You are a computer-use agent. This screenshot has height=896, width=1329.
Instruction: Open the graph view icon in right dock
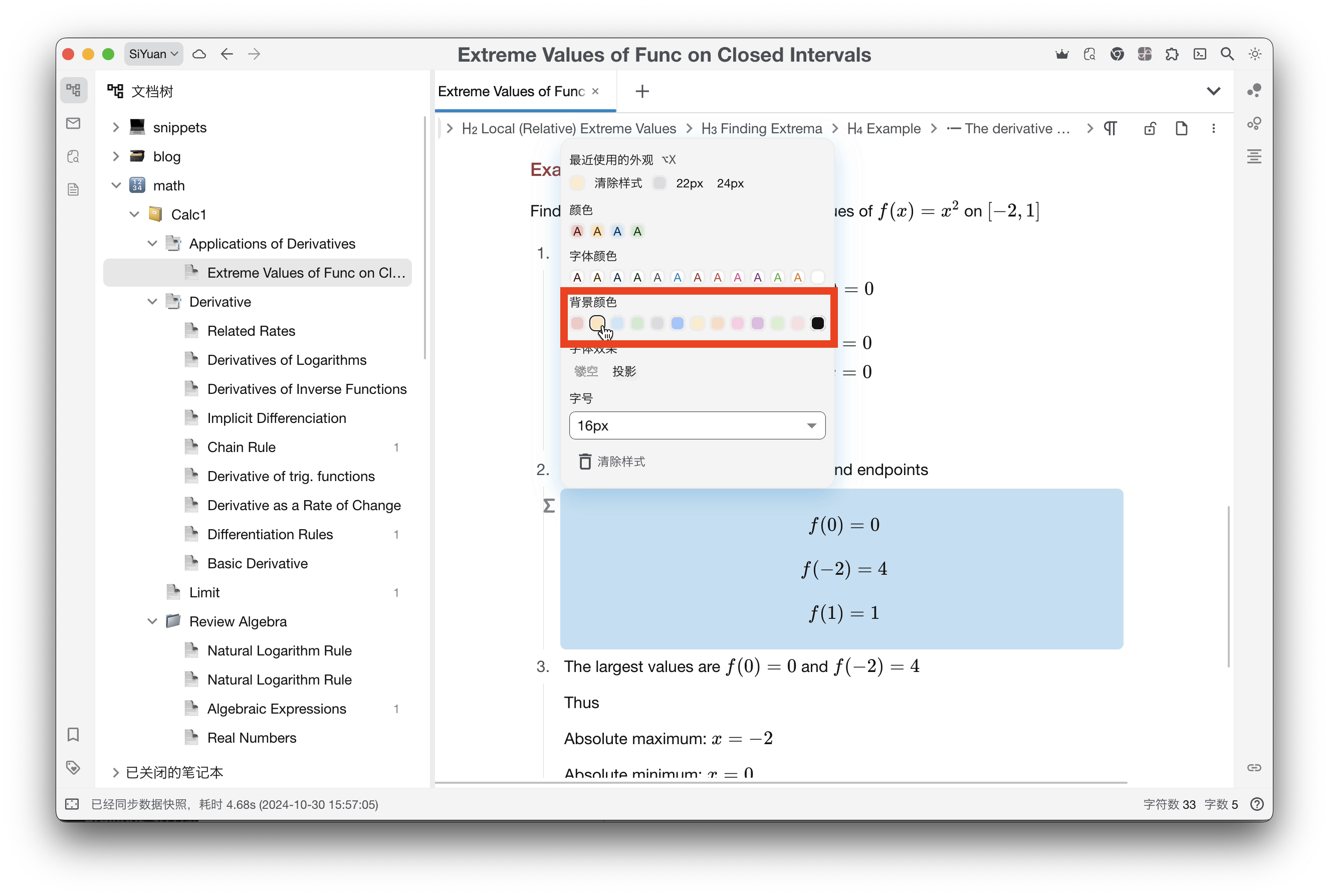1254,90
